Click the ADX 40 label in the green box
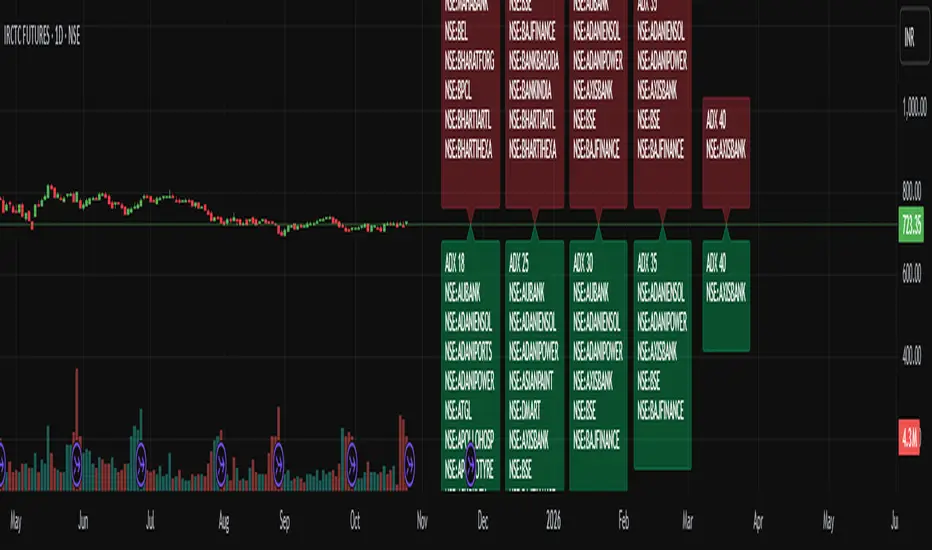The height and width of the screenshot is (550, 932). click(716, 262)
